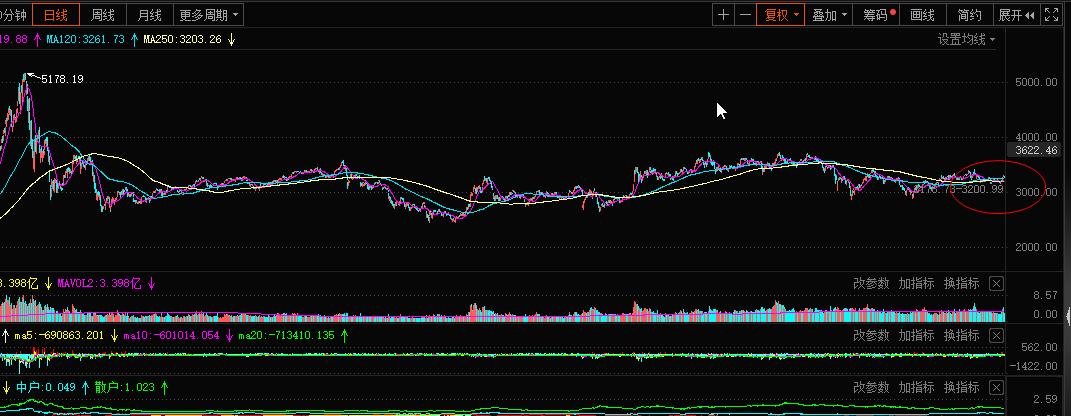Click the 4000.00 axis label

click(1036, 137)
